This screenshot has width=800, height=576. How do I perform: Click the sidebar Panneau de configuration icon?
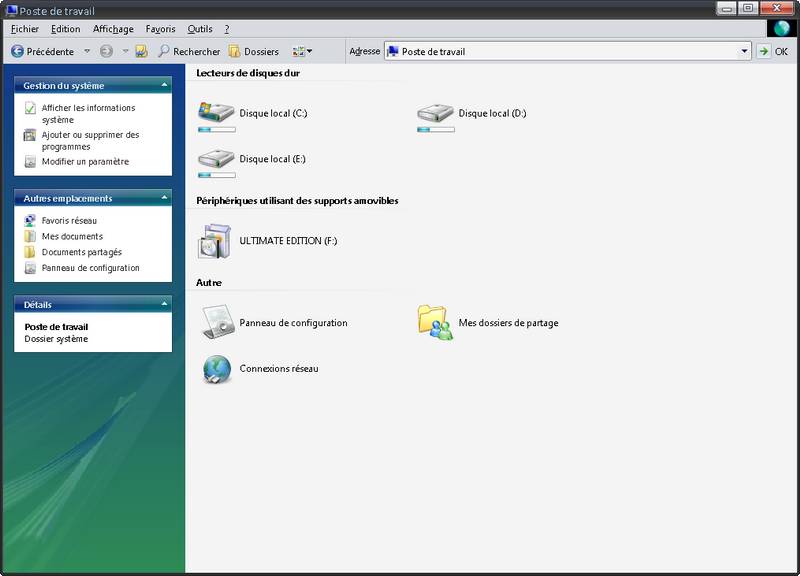[x=30, y=268]
